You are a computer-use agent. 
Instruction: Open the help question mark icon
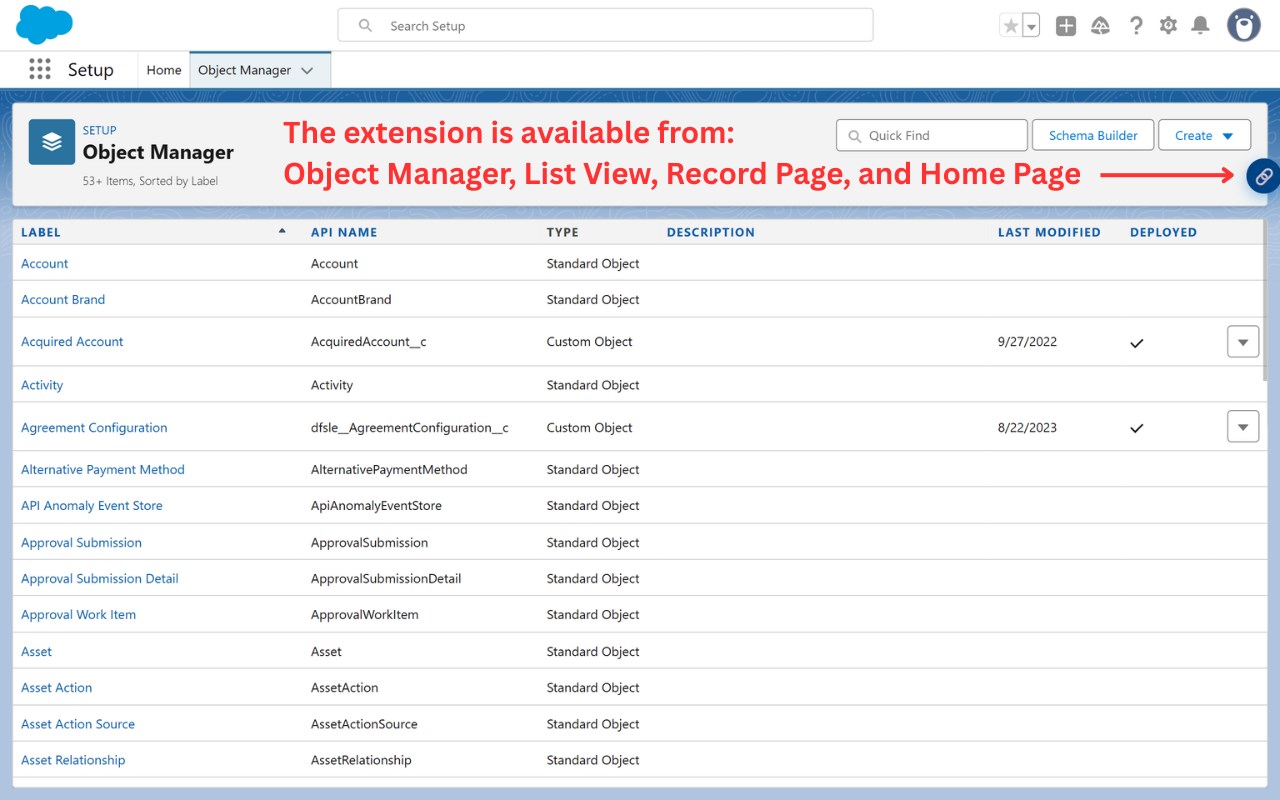1135,26
